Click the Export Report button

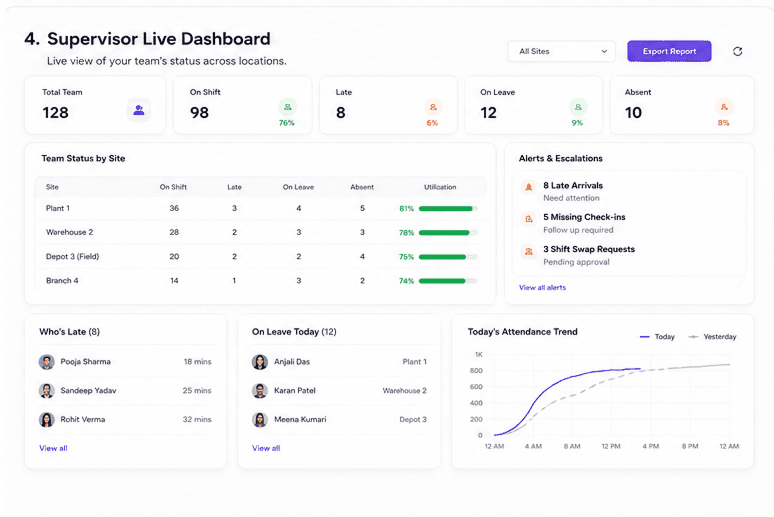tap(669, 51)
